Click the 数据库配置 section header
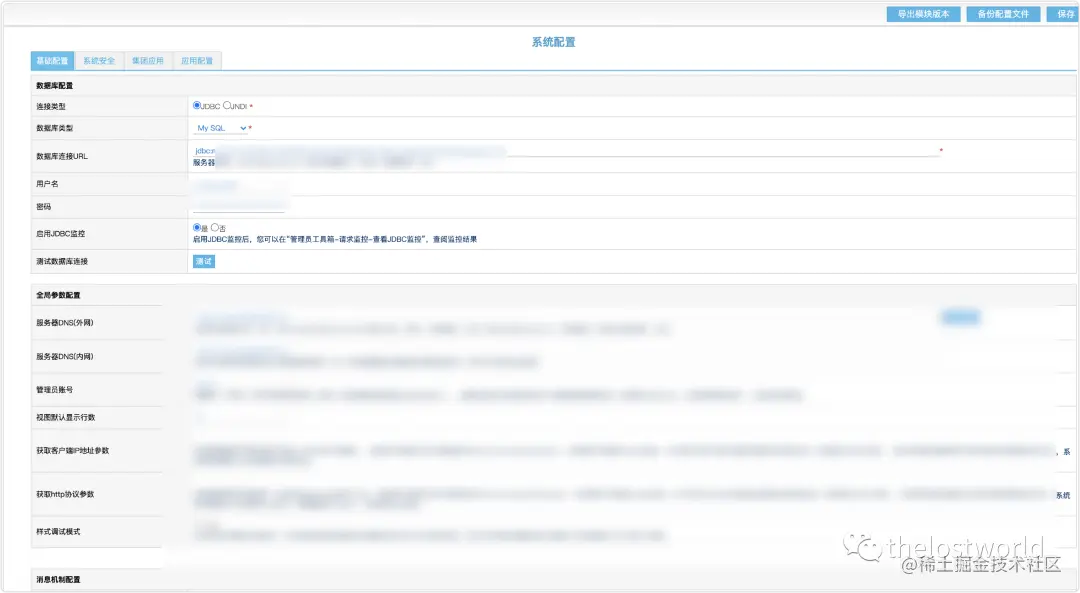 (54, 85)
